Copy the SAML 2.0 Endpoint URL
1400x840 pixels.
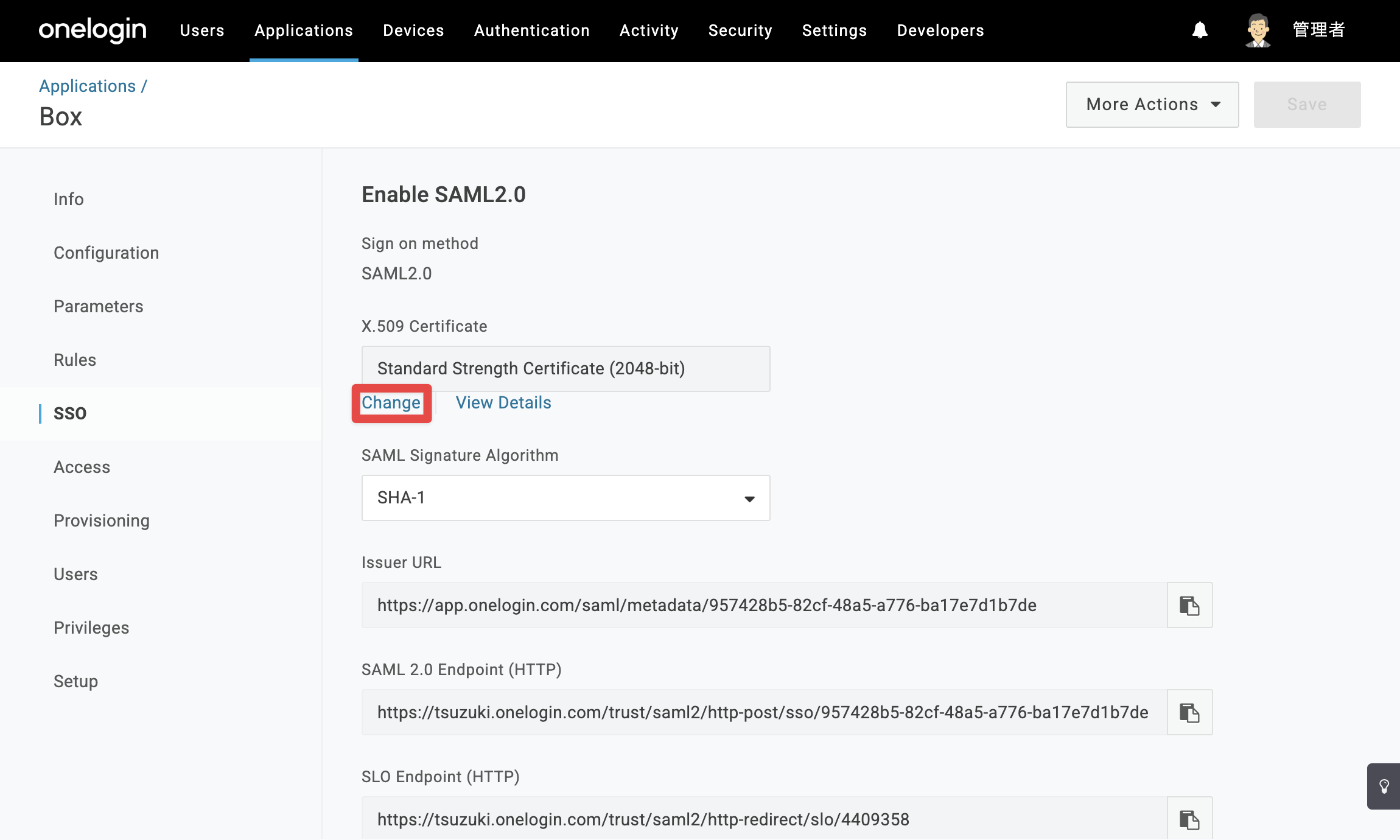[x=1189, y=712]
